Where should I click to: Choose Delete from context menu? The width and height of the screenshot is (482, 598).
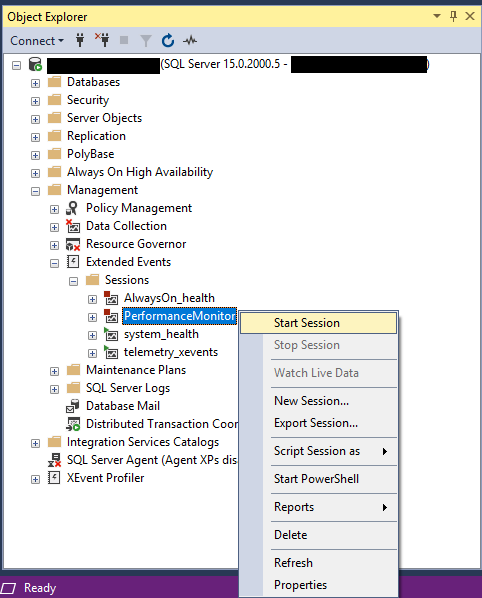tap(318, 535)
